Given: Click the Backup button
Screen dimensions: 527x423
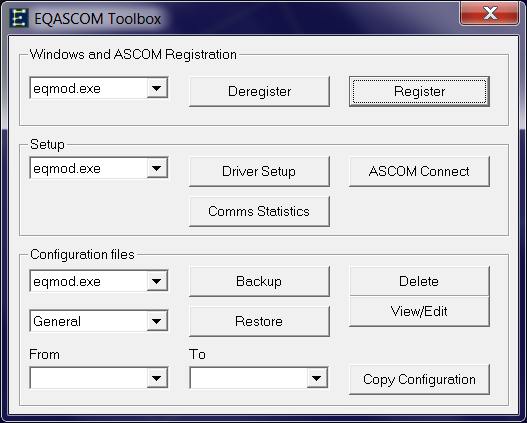Looking at the screenshot, I should 259,282.
